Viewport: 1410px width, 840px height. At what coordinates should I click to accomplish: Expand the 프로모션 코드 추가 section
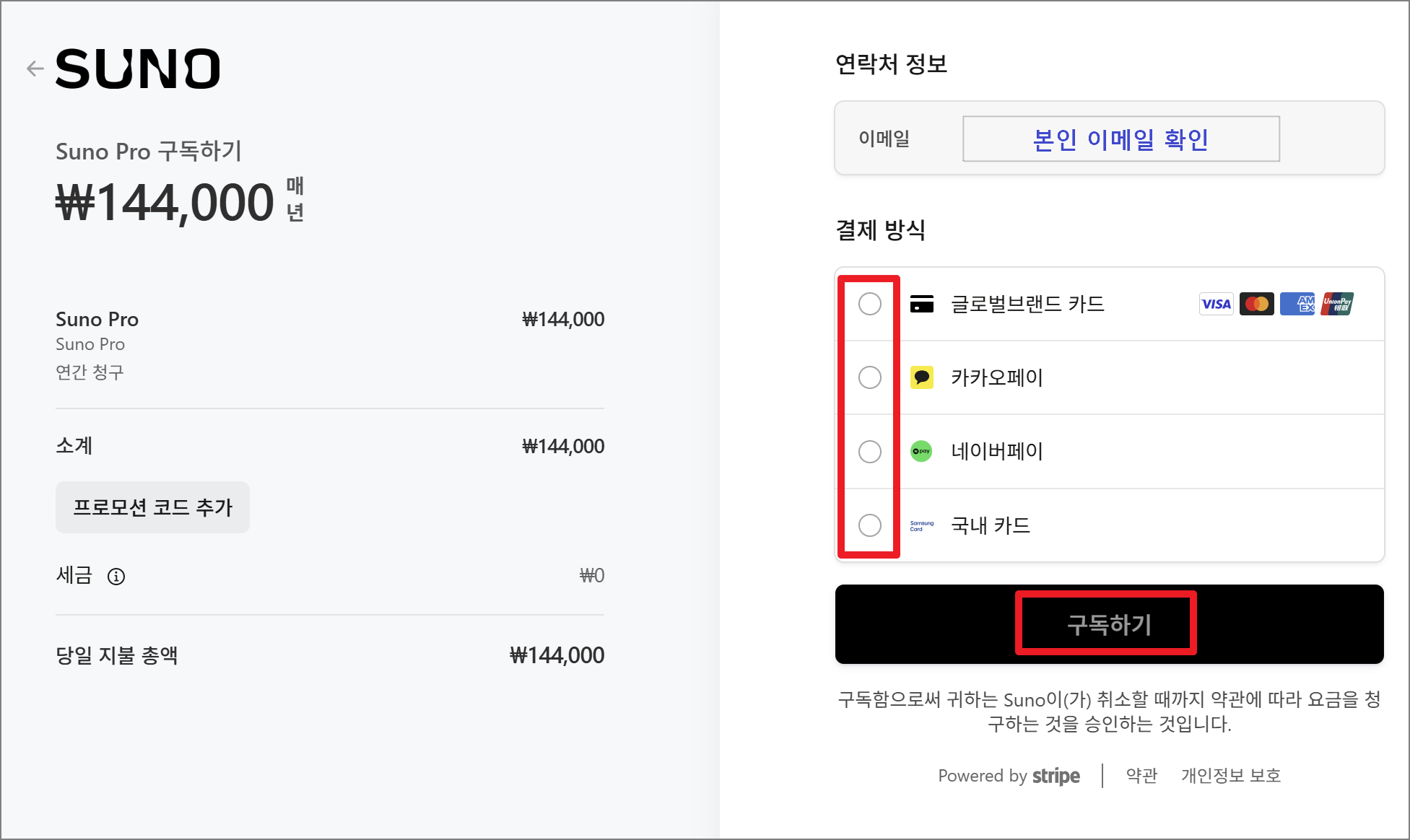click(x=152, y=507)
